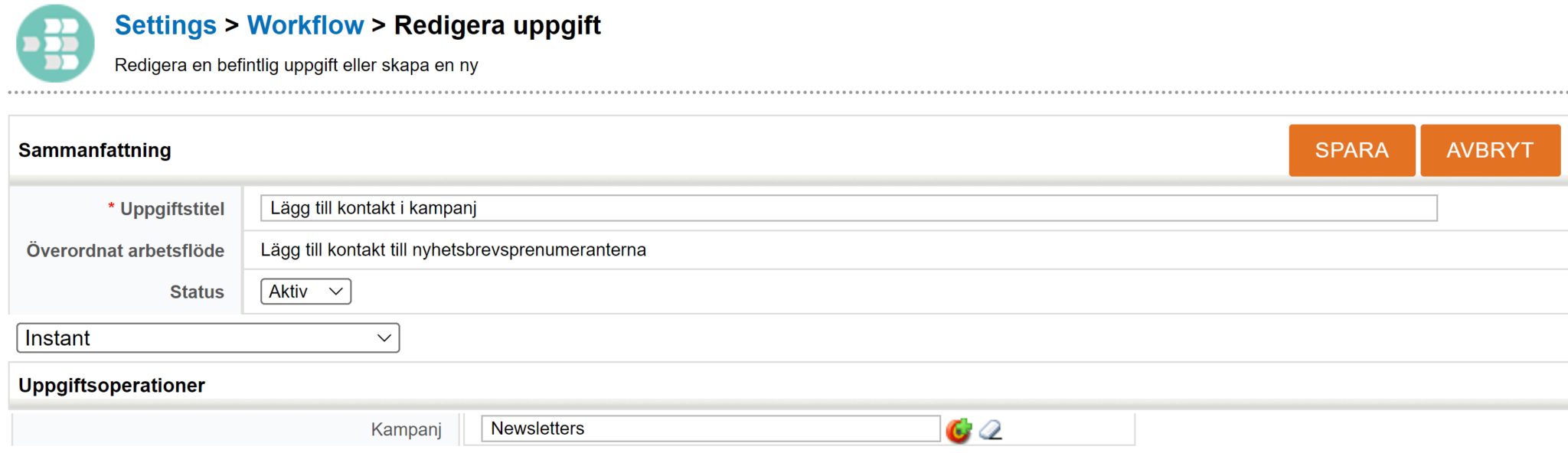Click the Redigera uppgift page title
This screenshot has height=453, width=1568.
coord(497,24)
